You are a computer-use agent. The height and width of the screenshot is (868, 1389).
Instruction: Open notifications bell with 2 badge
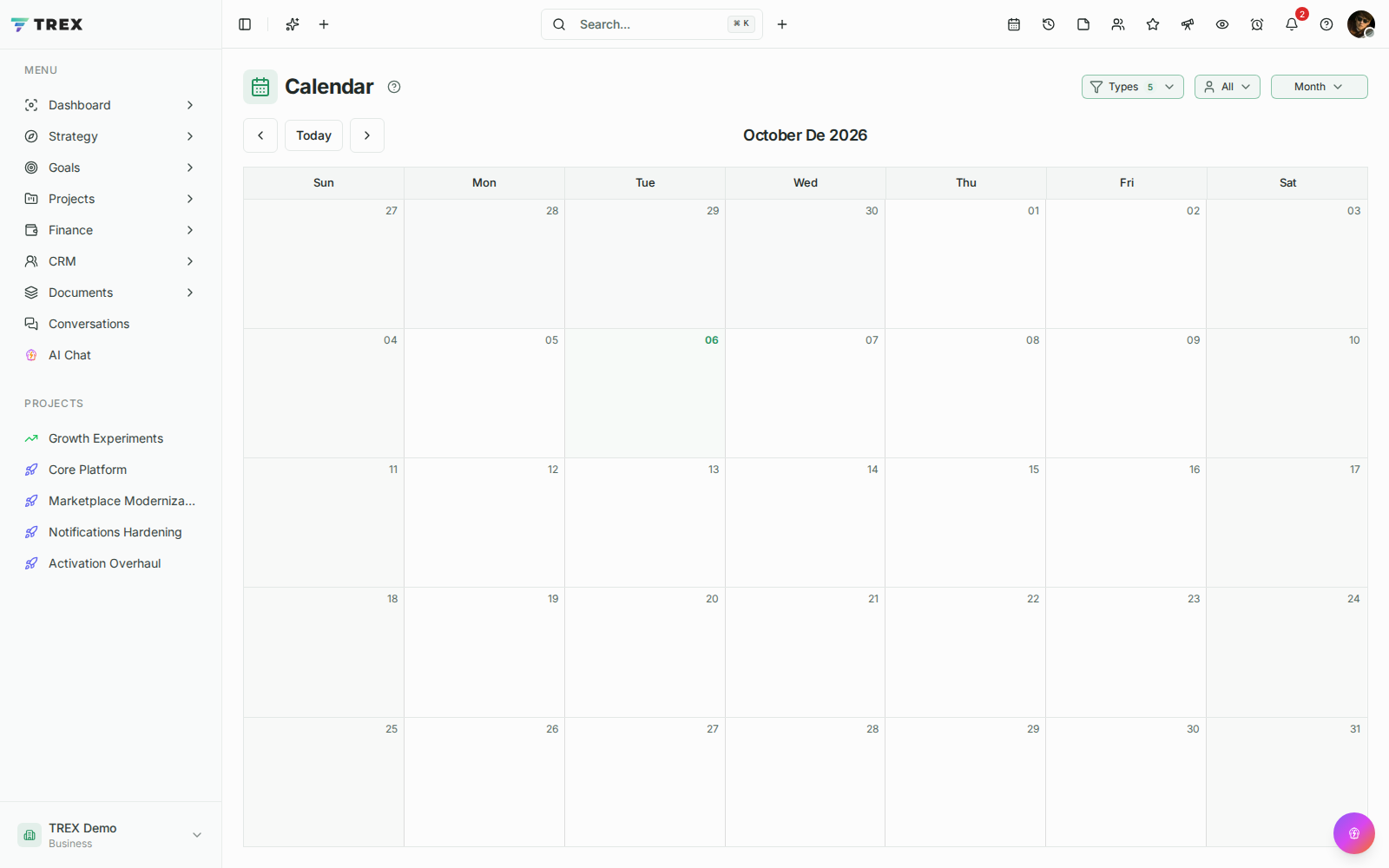click(1292, 24)
